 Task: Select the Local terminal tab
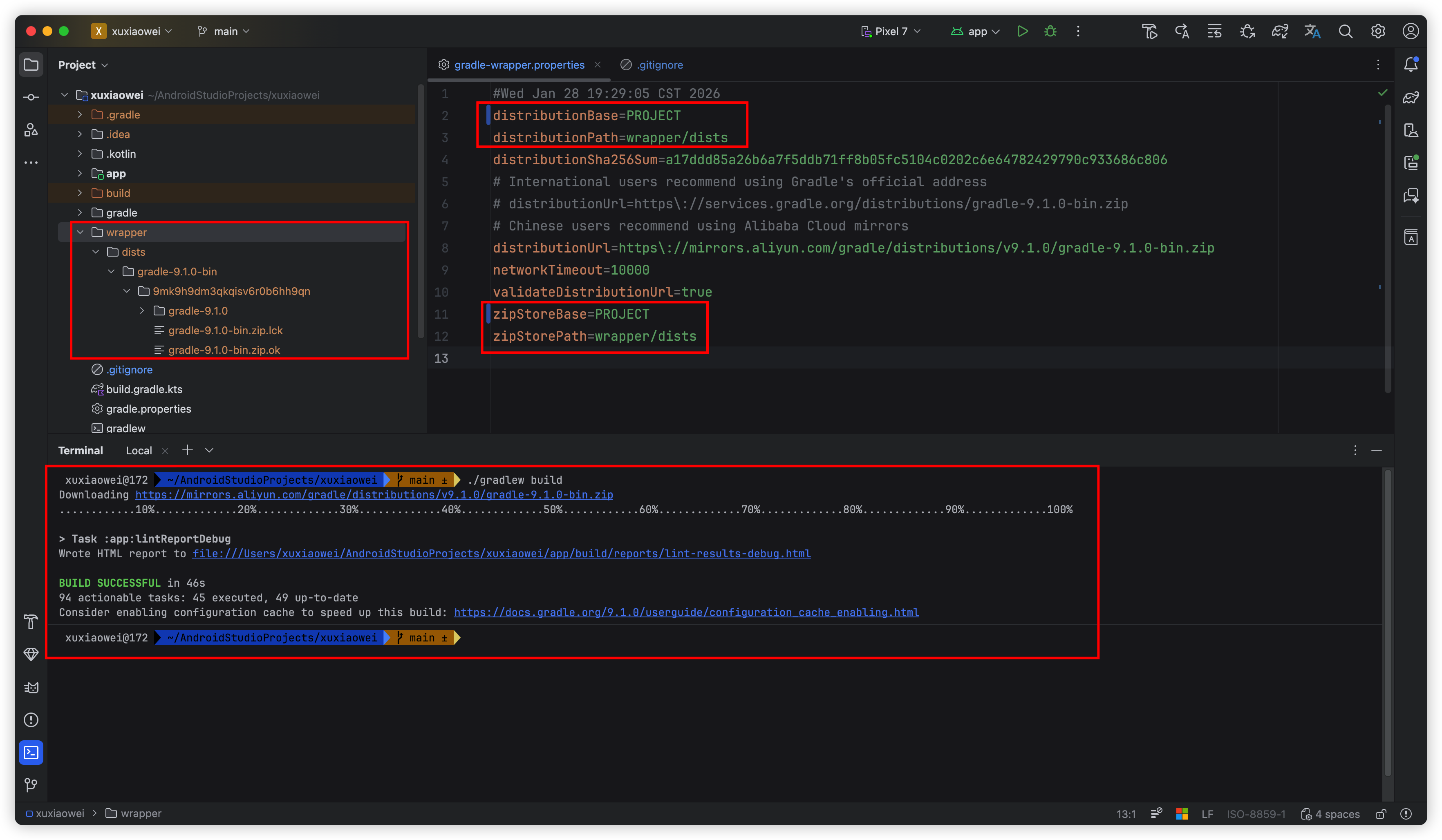coord(139,451)
